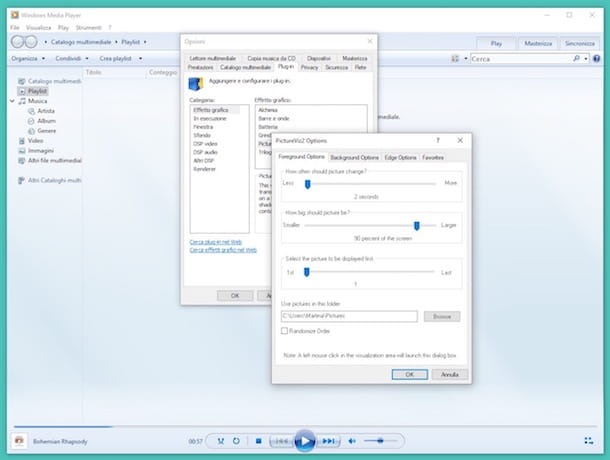Collapse the Musica tree node
This screenshot has width=610, height=460.
coord(12,101)
